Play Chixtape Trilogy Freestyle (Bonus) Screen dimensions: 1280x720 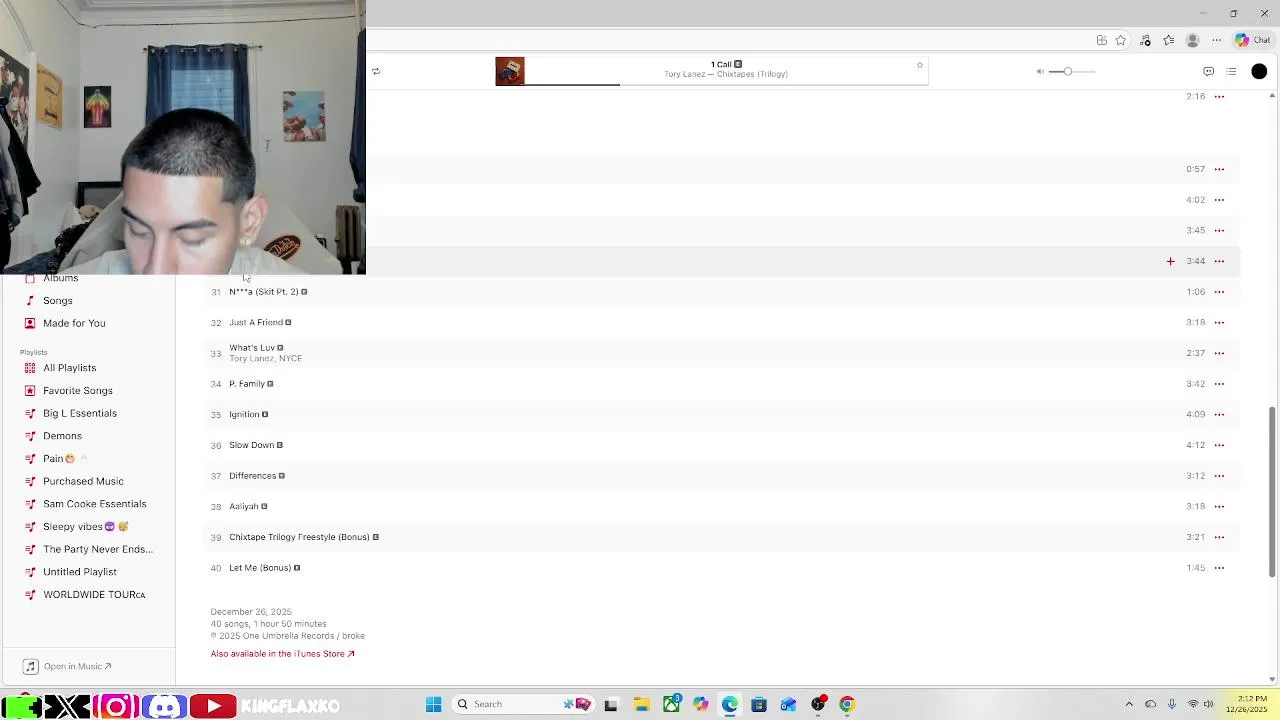299,537
